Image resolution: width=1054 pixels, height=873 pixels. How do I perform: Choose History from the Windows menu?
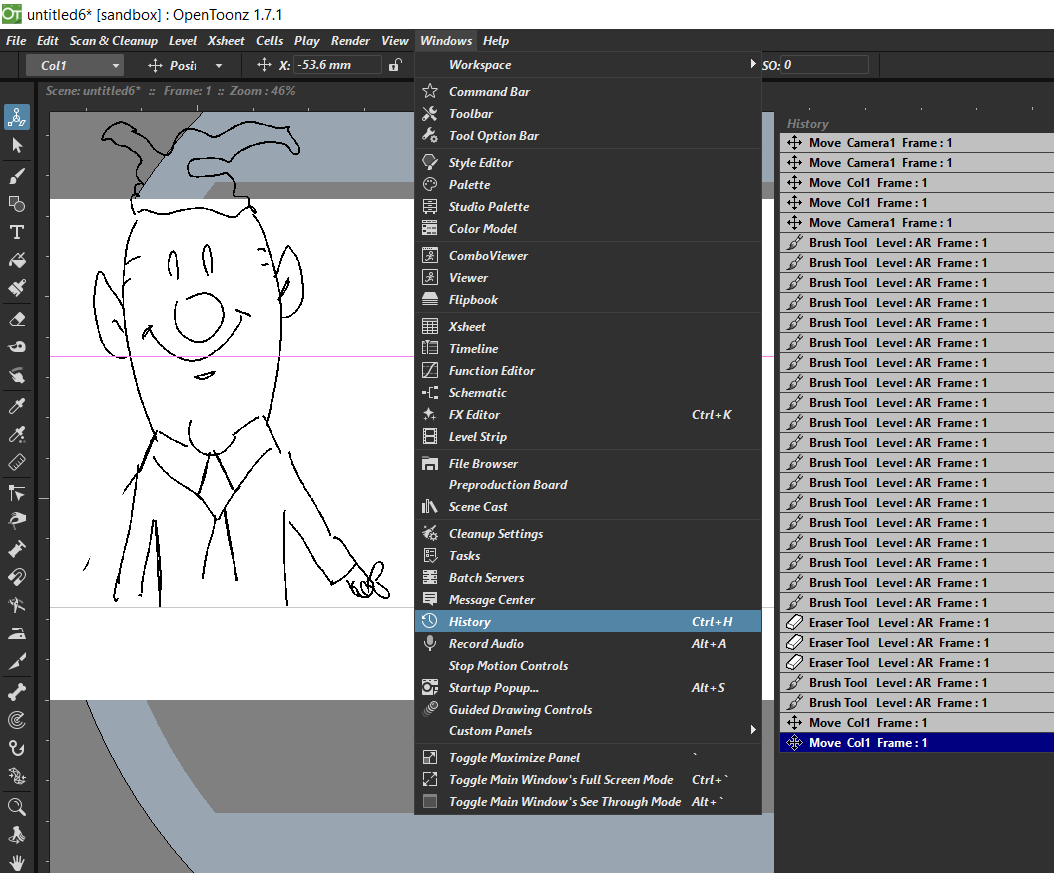tap(470, 621)
